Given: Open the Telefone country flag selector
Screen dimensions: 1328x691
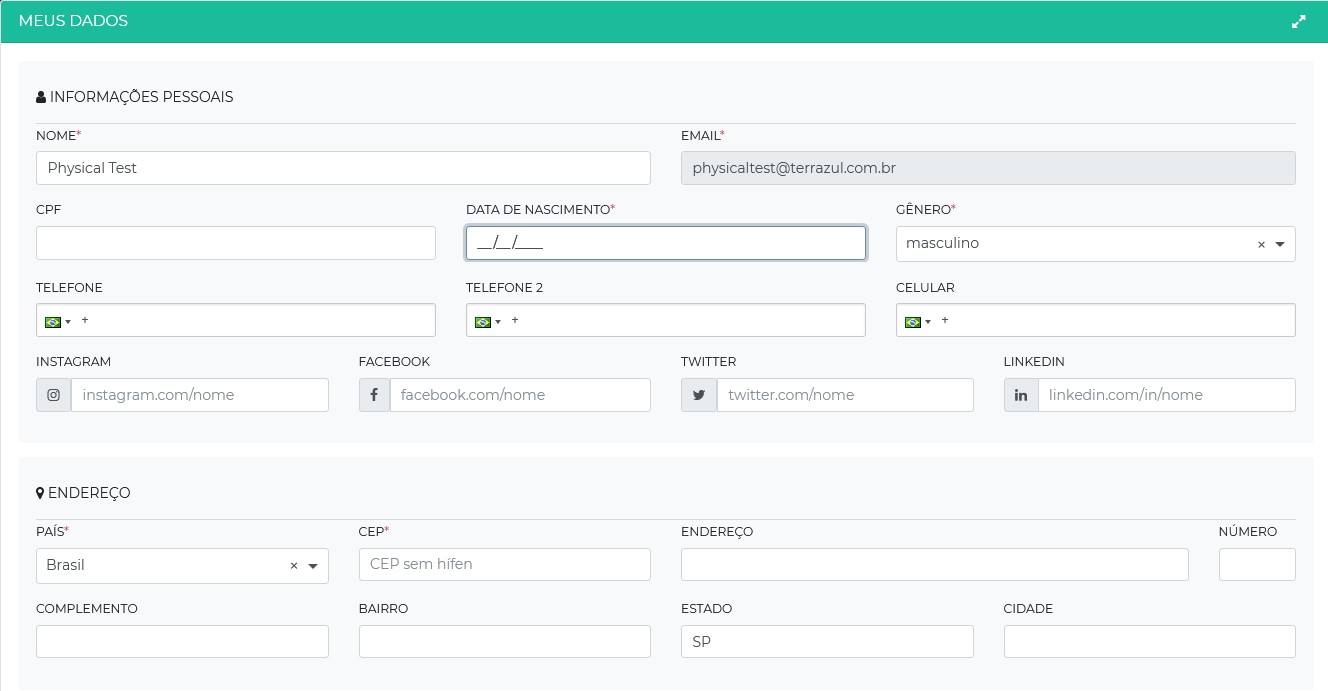Looking at the screenshot, I should [x=55, y=321].
